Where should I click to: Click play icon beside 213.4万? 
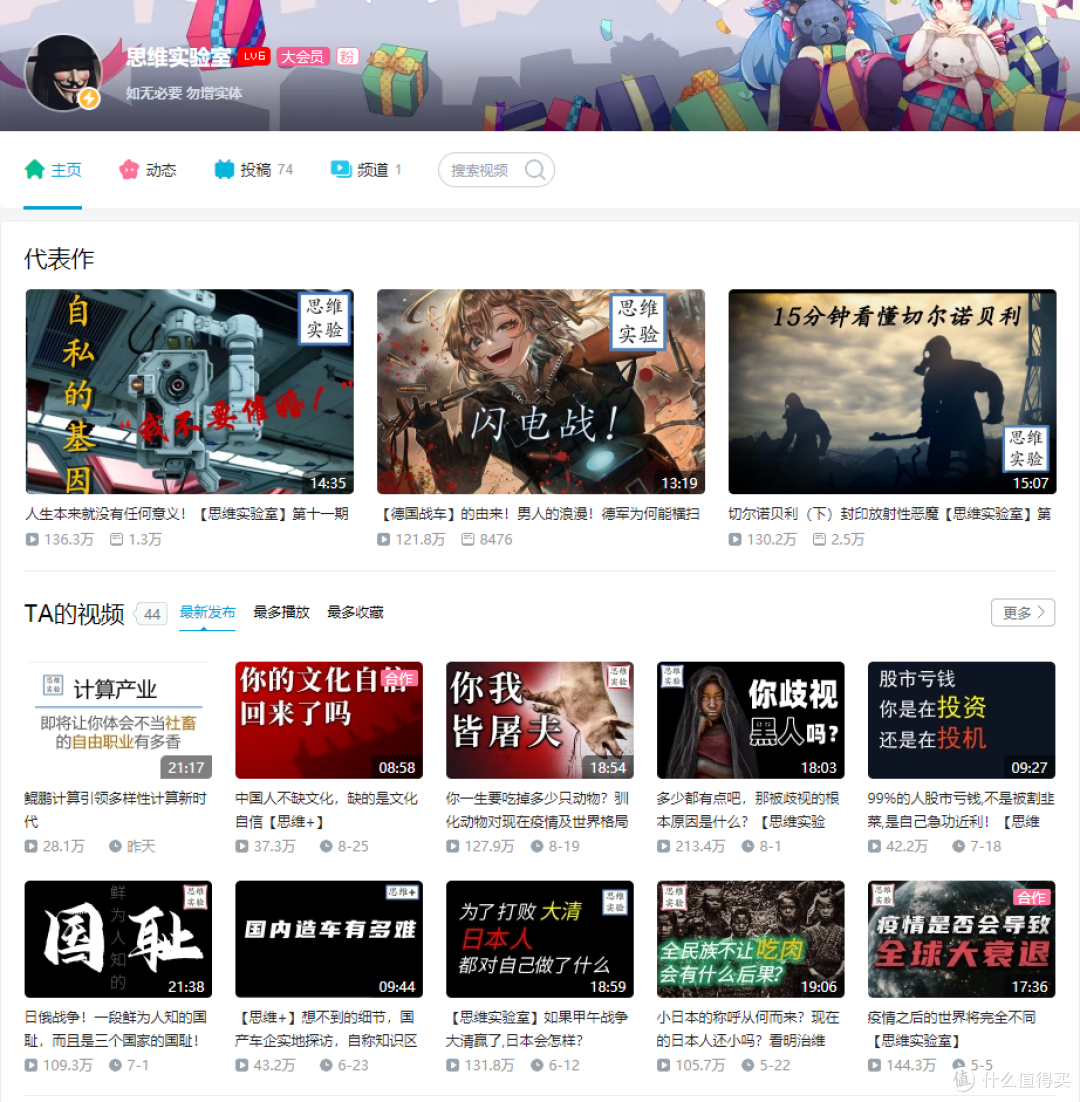[x=664, y=846]
